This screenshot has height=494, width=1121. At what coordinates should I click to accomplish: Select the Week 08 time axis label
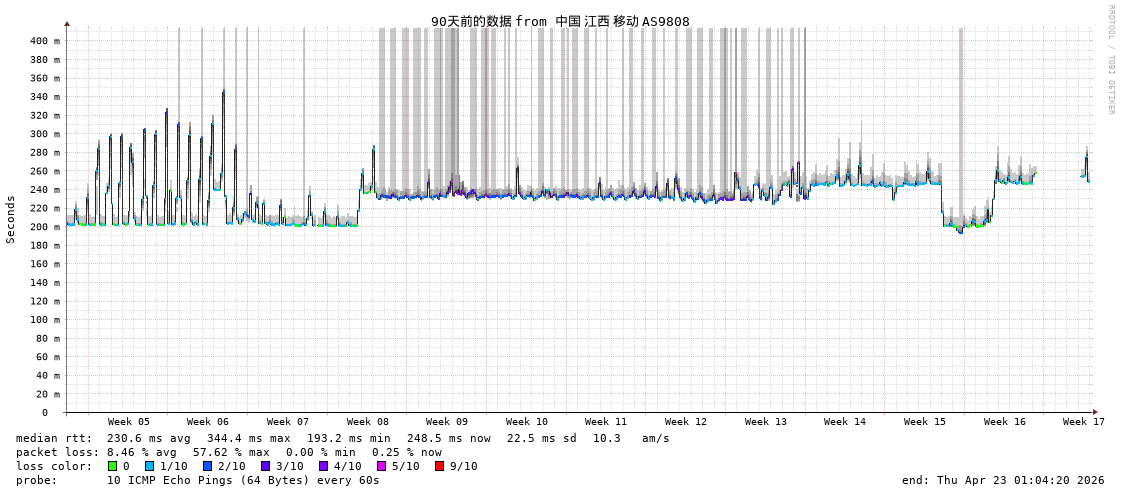[x=368, y=422]
